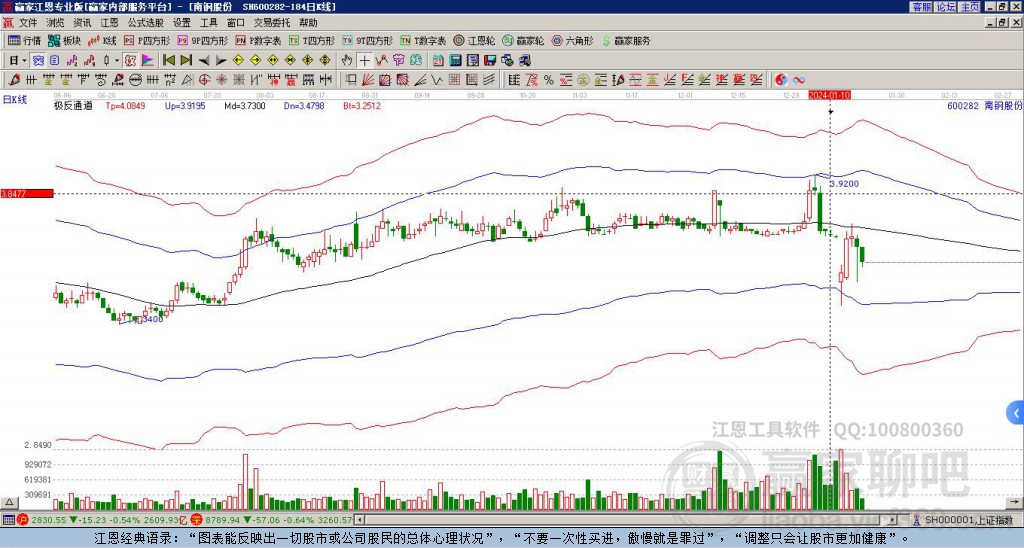The image size is (1024, 548).
Task: Open the 窗口 menu
Action: [236, 23]
